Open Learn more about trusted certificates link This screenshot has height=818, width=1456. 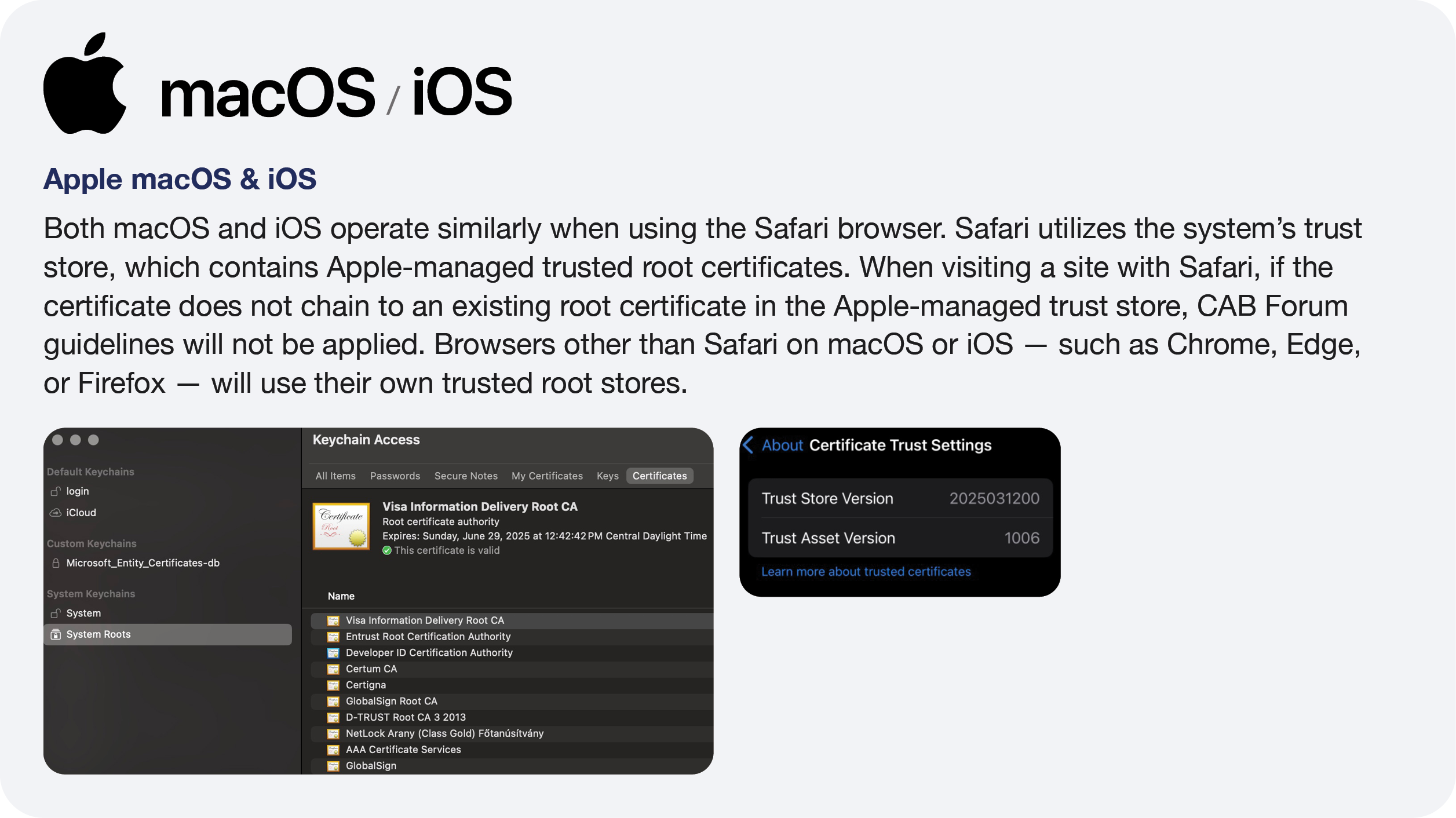tap(866, 572)
